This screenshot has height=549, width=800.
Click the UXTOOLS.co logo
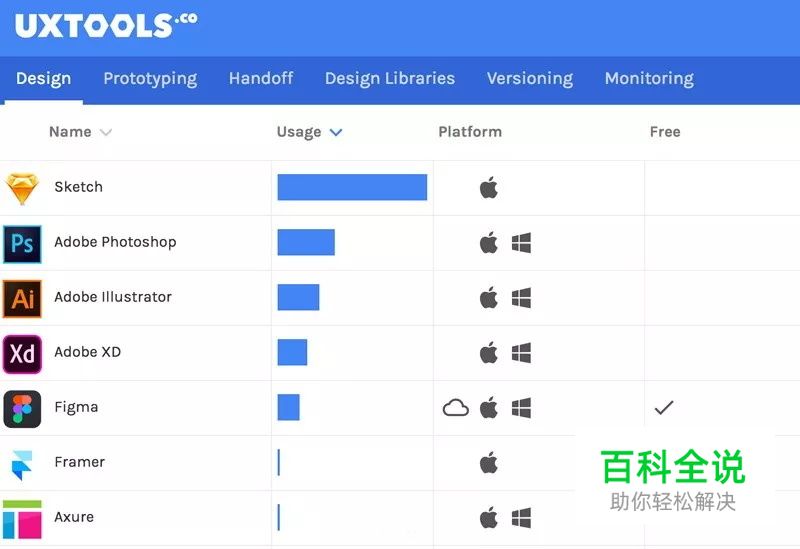coord(106,25)
